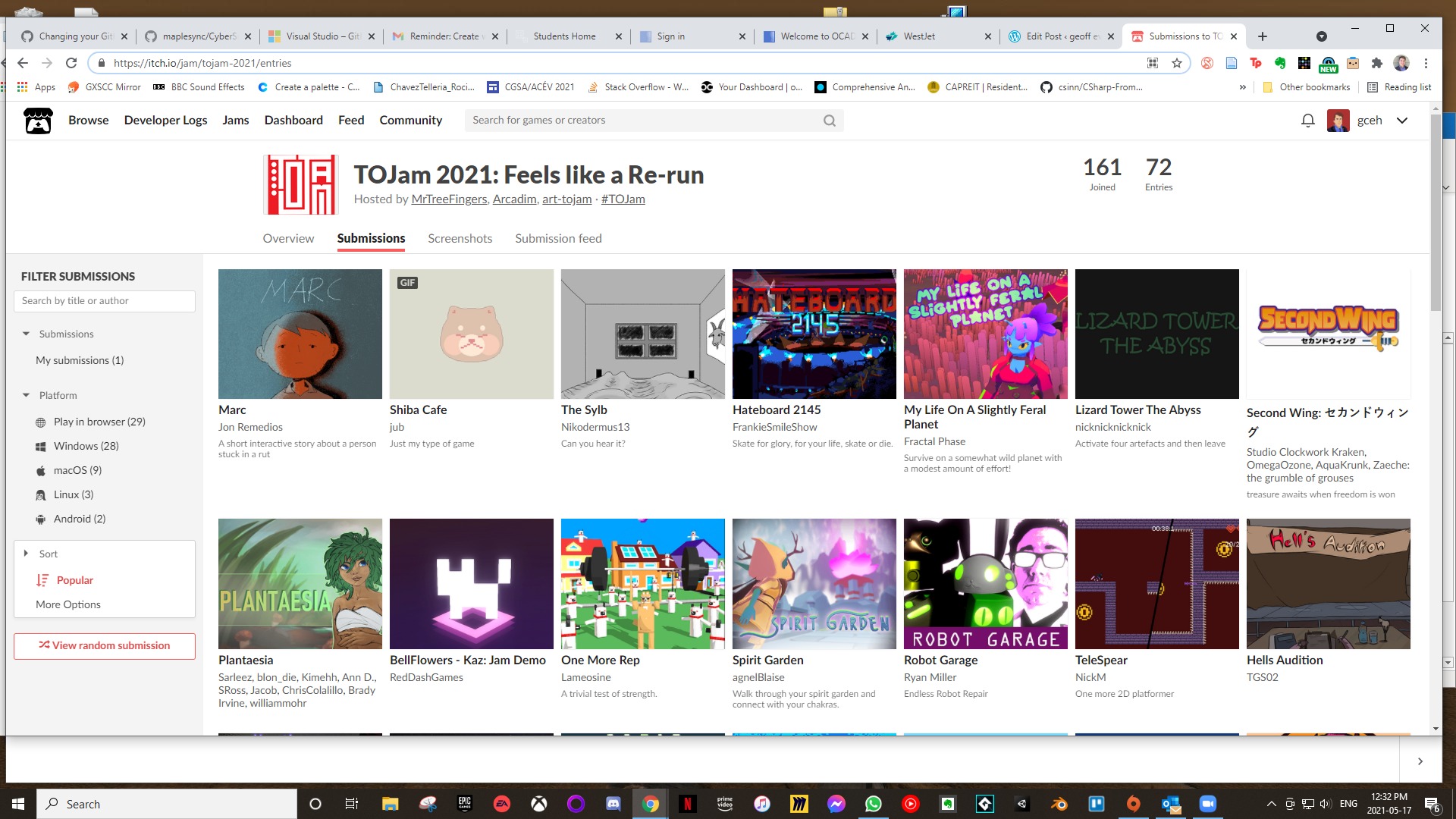Open My submissions (1) link
1456x819 pixels.
(80, 360)
